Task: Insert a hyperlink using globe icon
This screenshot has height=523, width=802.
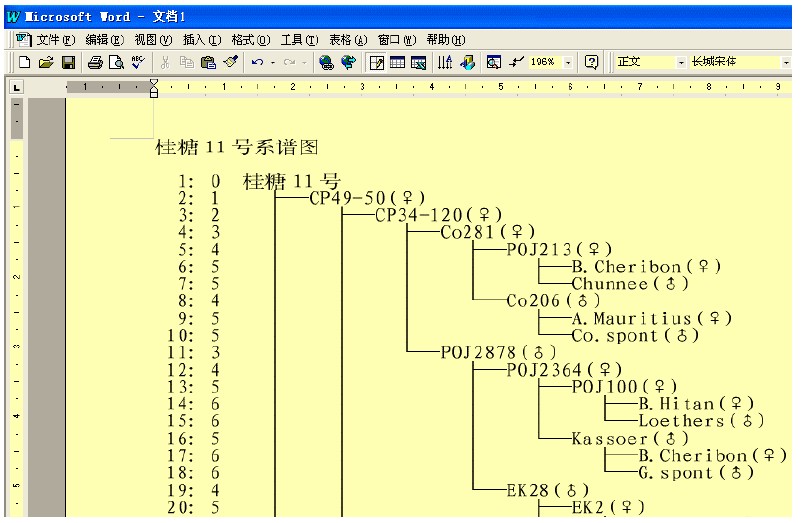Action: [326, 62]
